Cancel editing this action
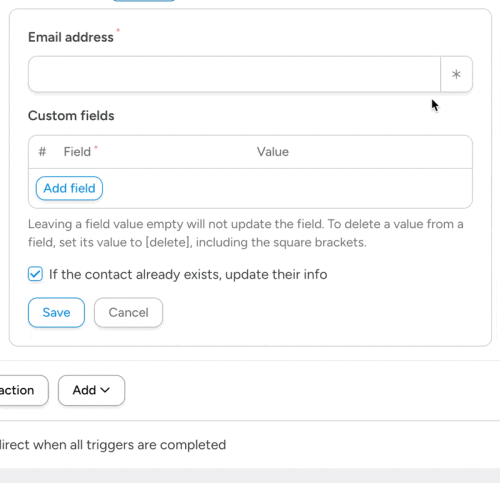The image size is (500, 483). [x=128, y=312]
